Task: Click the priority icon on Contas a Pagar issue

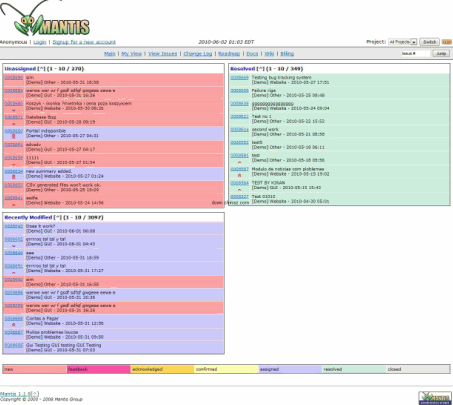Action: 14,324
